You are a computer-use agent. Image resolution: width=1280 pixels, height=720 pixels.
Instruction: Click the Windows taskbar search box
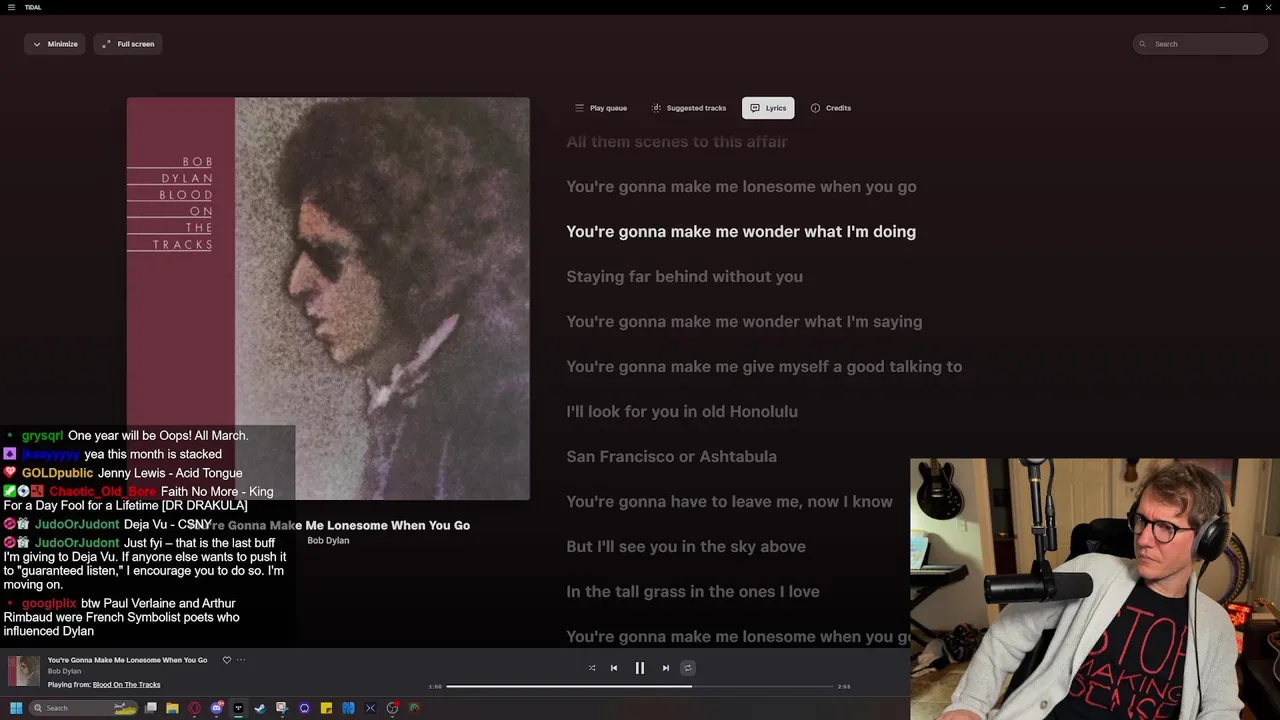(85, 708)
